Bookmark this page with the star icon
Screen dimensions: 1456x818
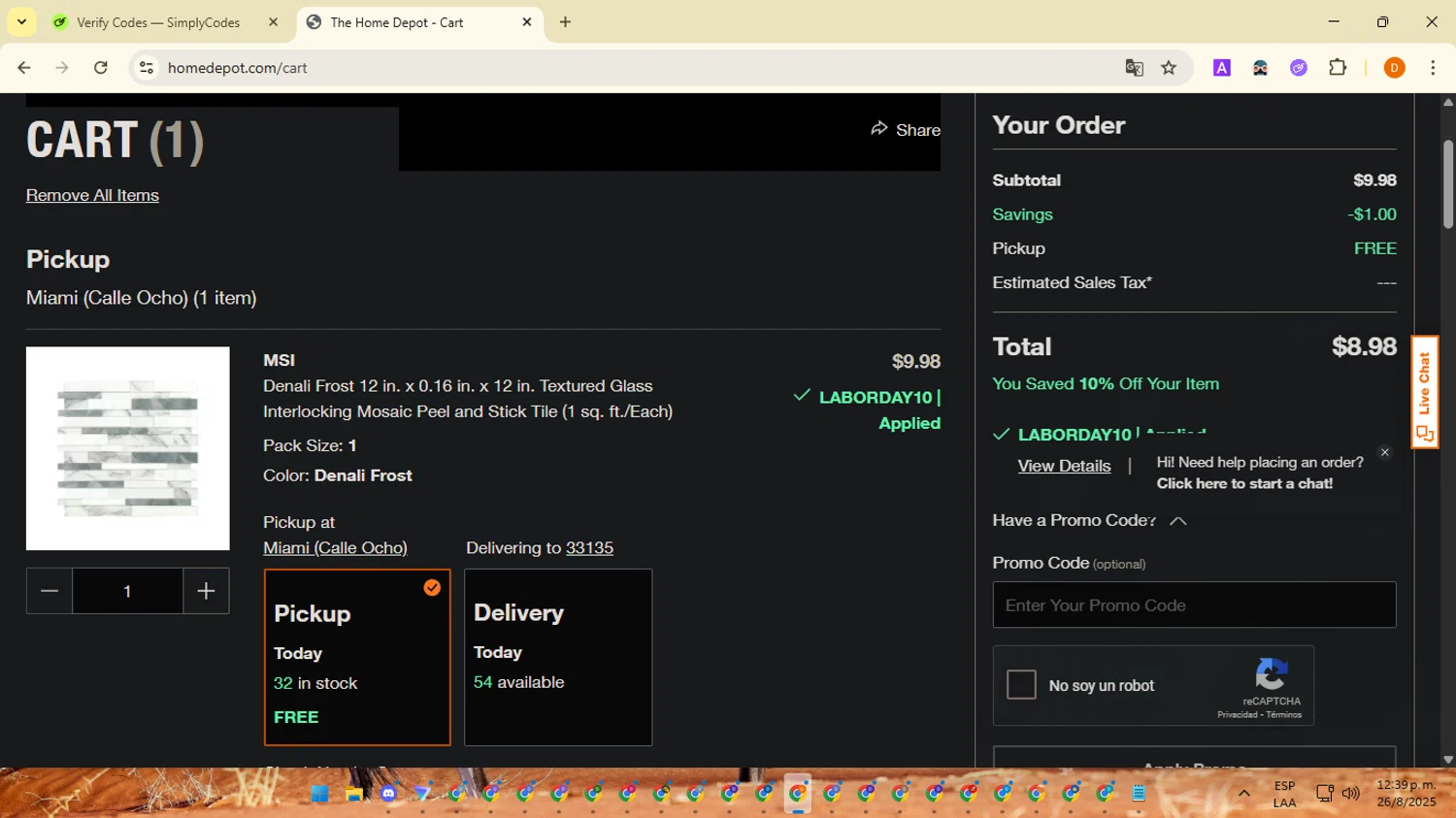1169,68
